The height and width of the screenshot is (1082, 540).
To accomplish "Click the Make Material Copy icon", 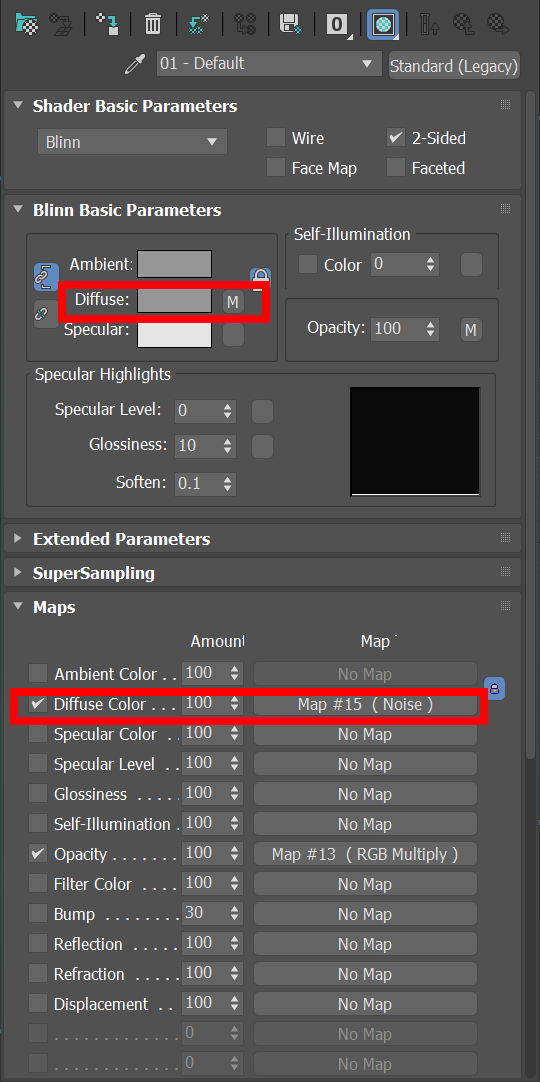I will (x=199, y=24).
